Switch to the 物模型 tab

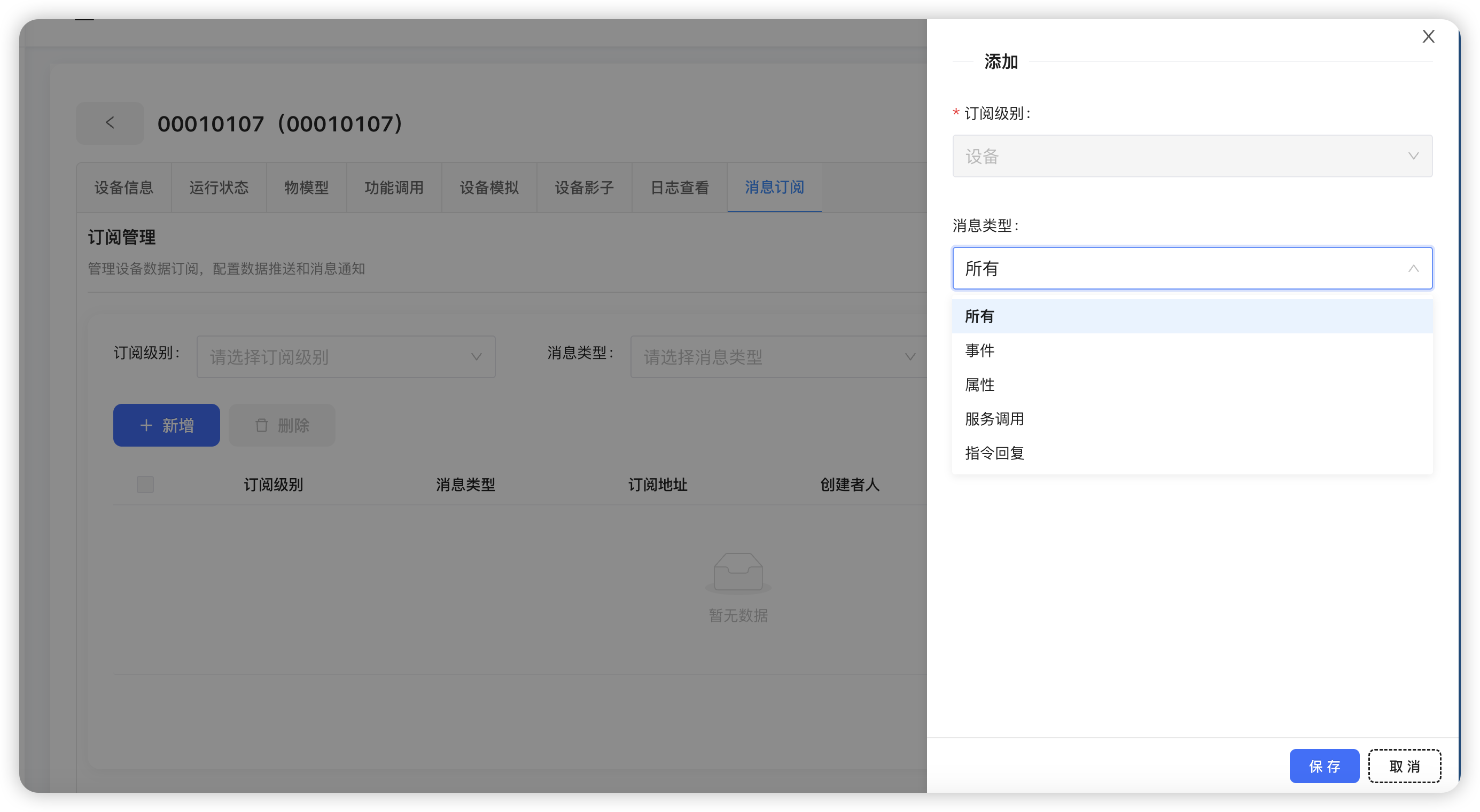306,187
